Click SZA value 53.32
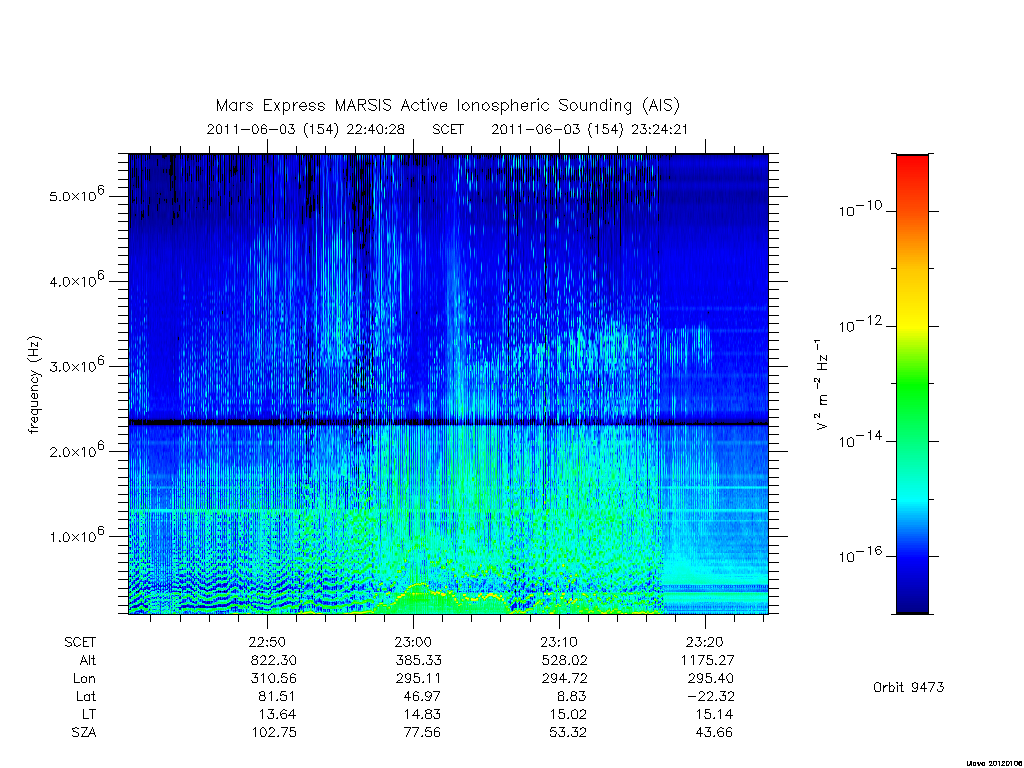Screen dimensions: 1024x768 point(568,733)
